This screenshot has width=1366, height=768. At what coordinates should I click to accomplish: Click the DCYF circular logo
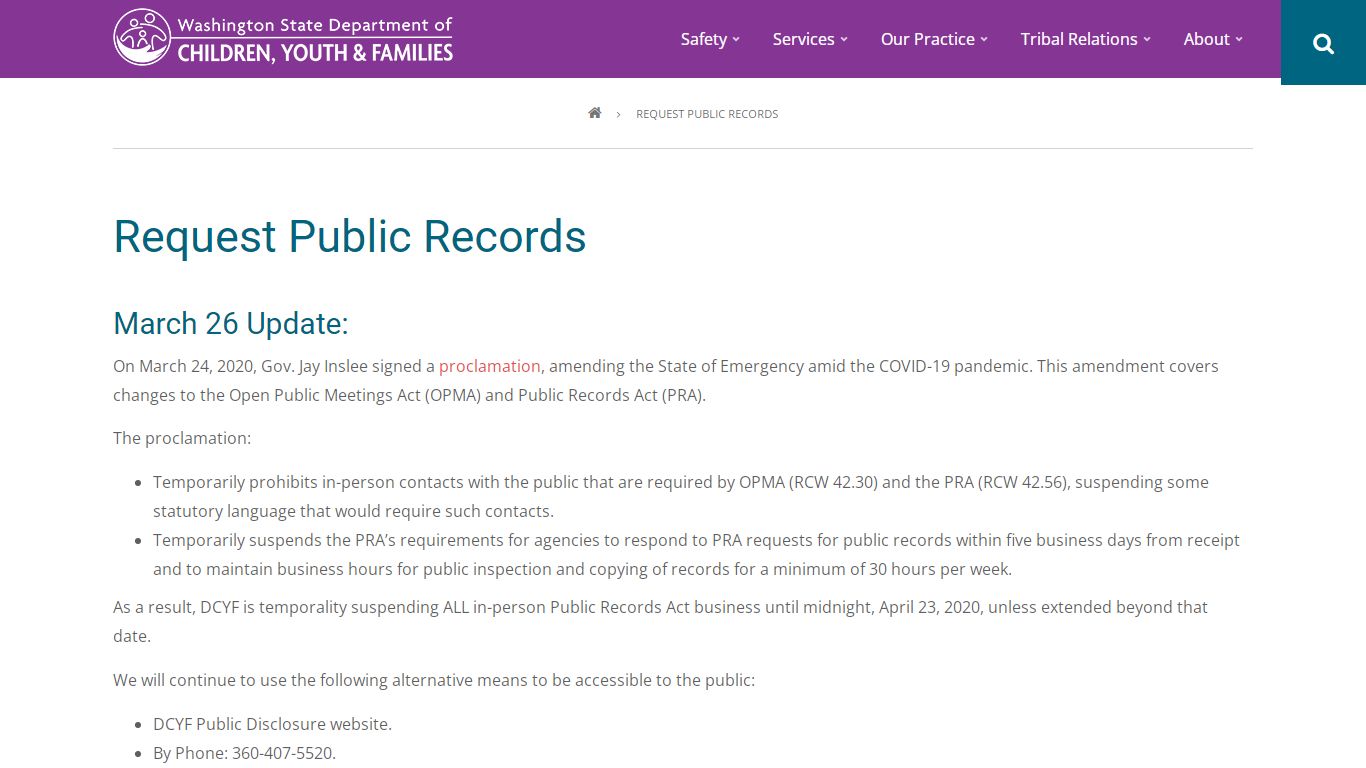point(142,37)
